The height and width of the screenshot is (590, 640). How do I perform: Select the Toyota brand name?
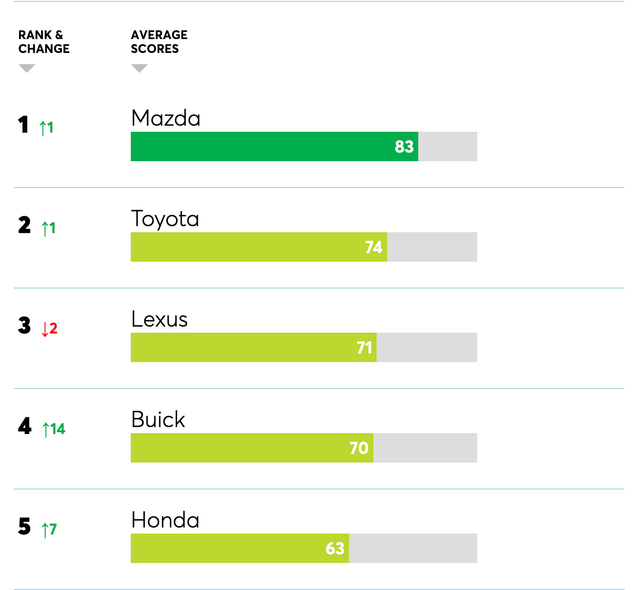tap(165, 219)
